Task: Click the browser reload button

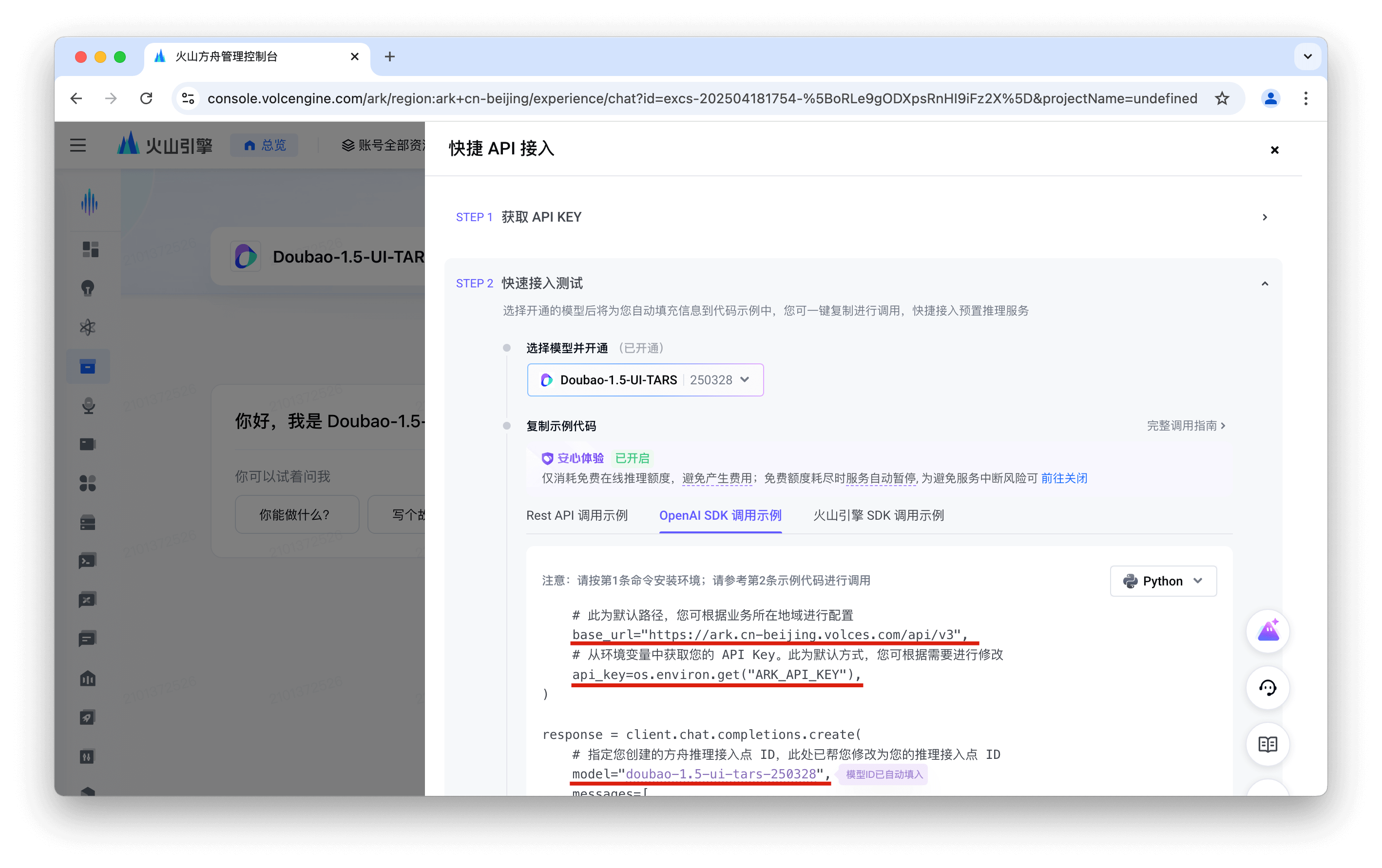Action: coord(146,99)
